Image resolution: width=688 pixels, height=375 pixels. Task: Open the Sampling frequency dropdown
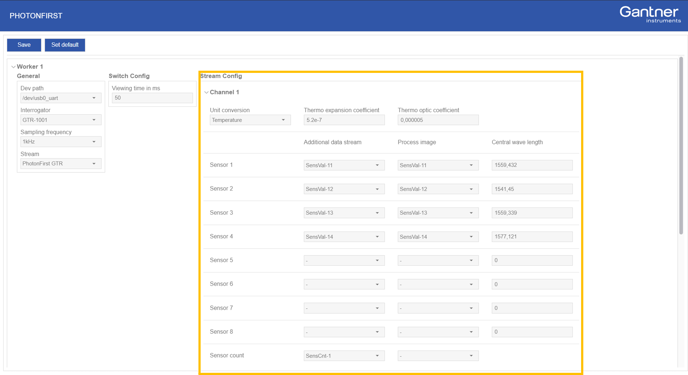(61, 142)
